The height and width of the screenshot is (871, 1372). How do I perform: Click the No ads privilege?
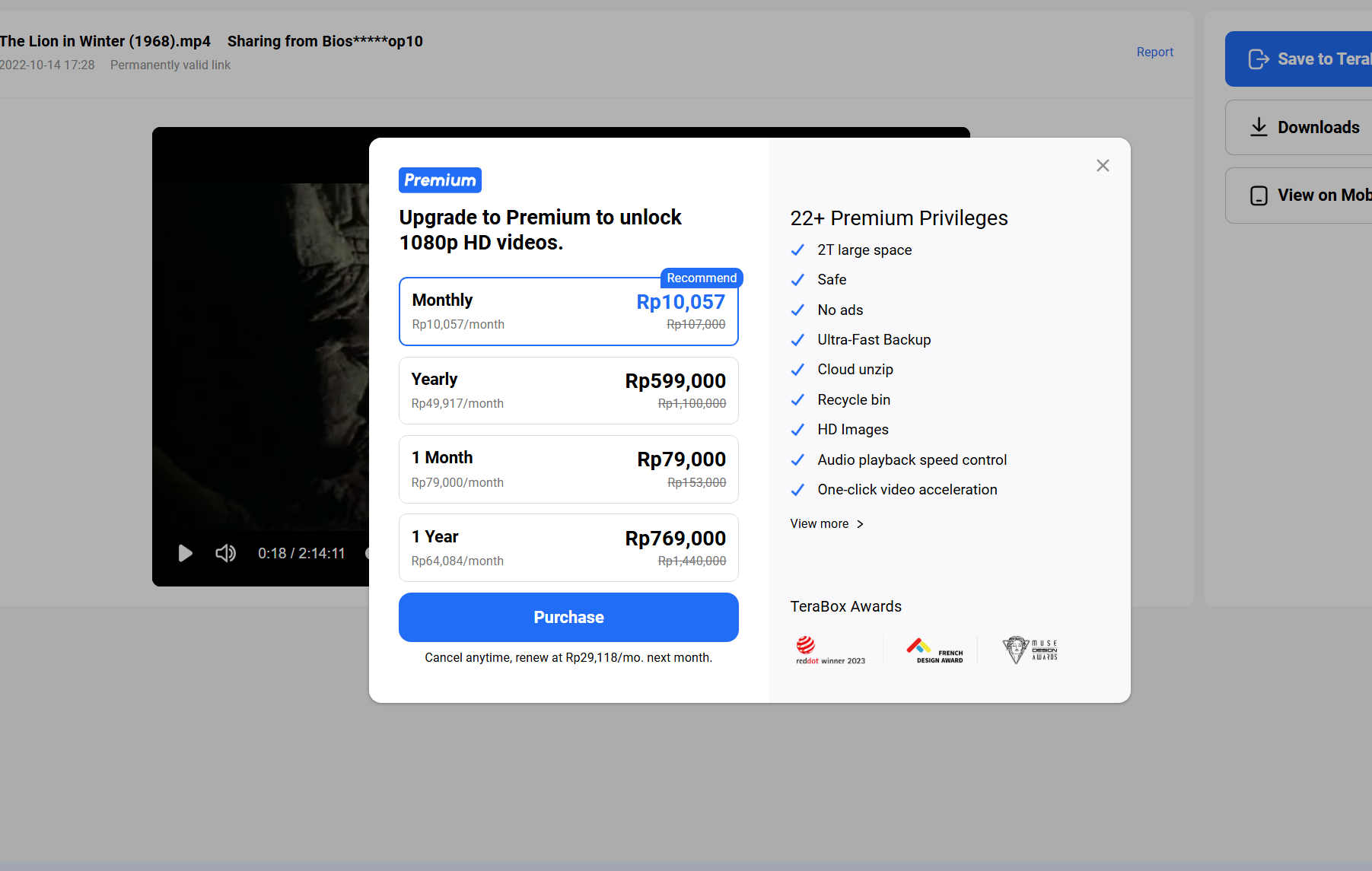tap(840, 310)
